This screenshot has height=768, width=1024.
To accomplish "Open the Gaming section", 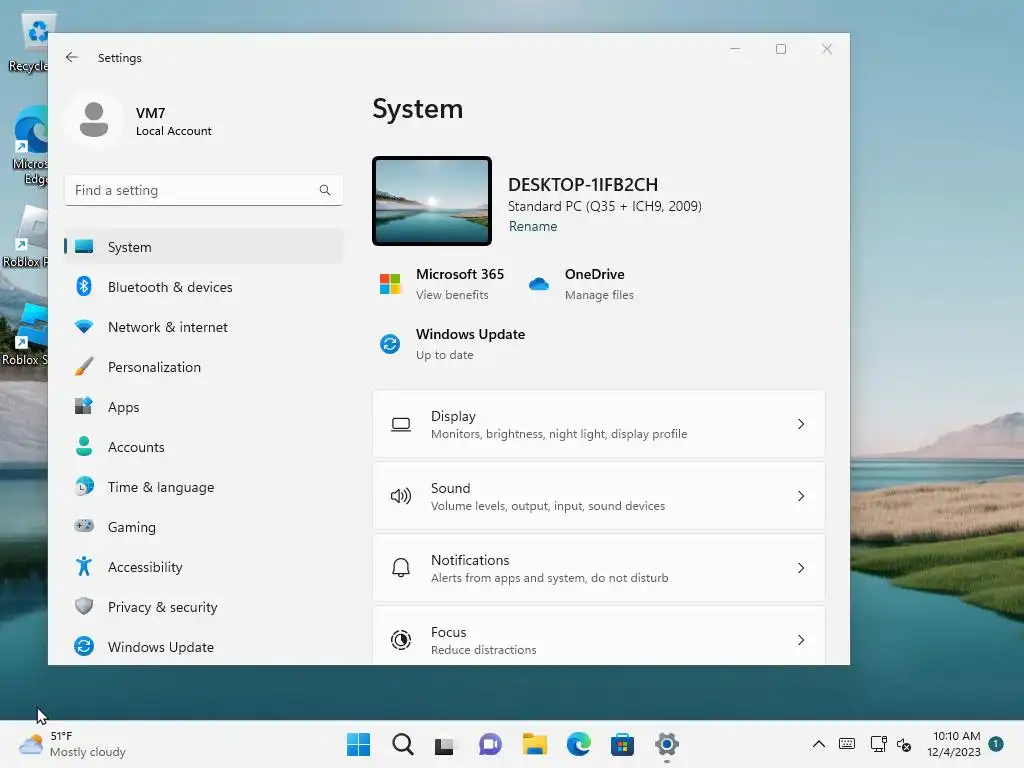I will (204, 527).
